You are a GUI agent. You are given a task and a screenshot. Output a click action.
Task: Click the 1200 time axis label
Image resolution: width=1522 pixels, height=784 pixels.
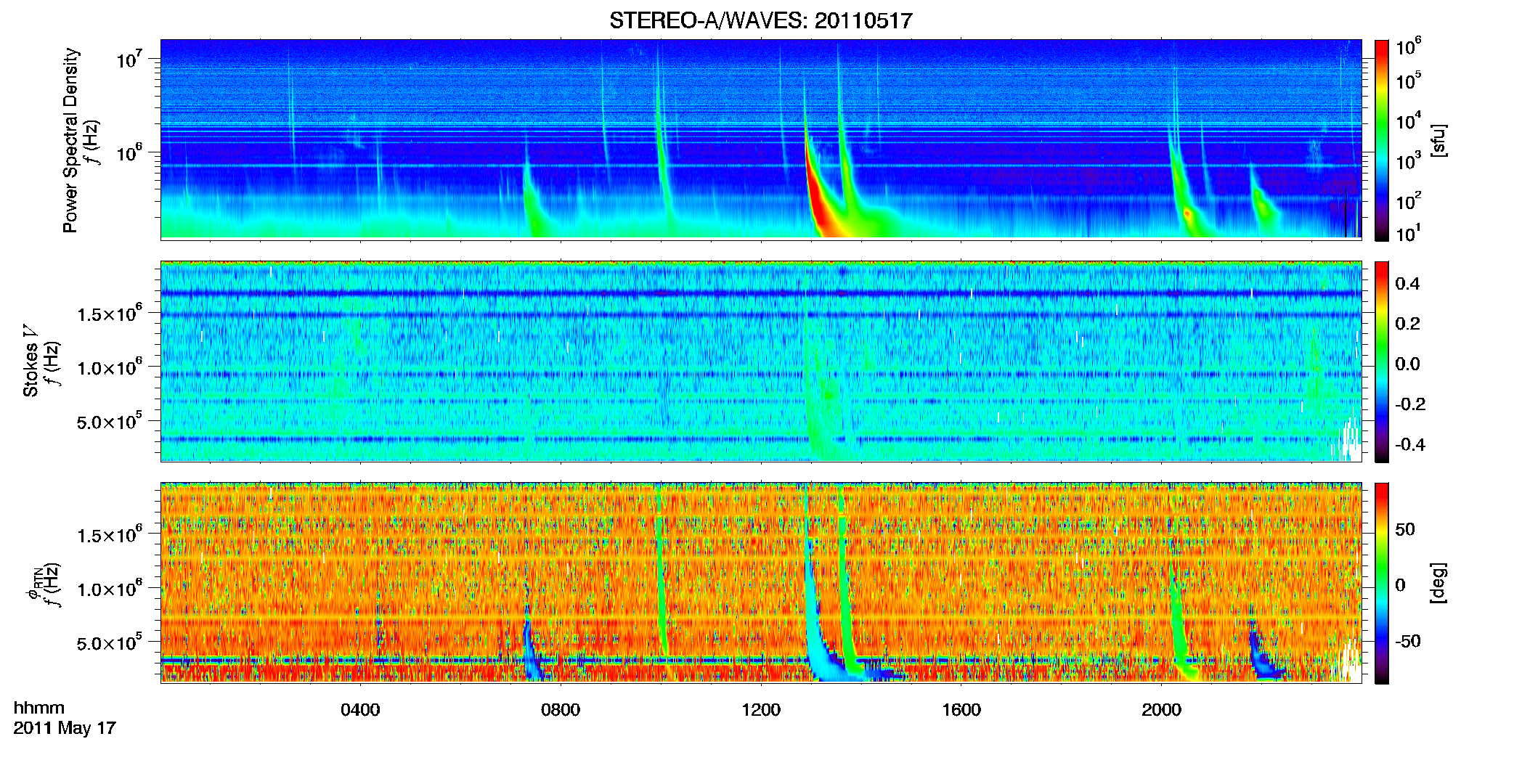761,710
